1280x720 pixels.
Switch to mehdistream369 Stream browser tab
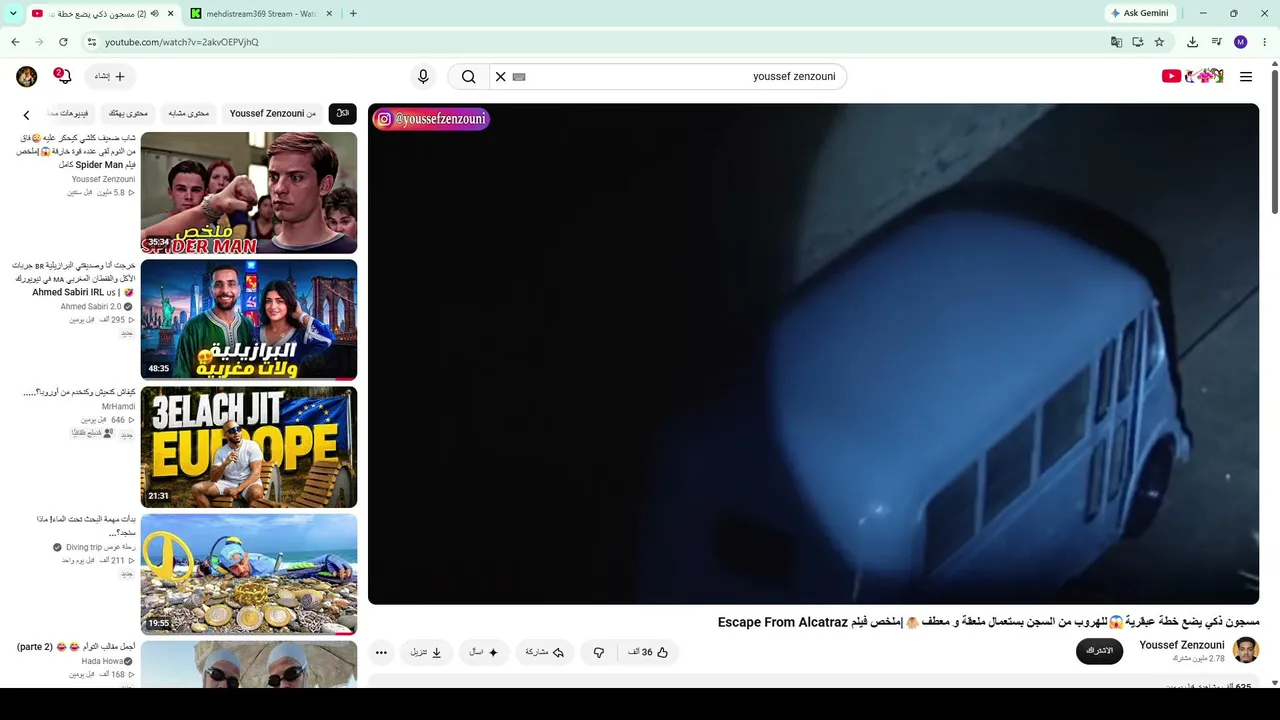tap(261, 14)
